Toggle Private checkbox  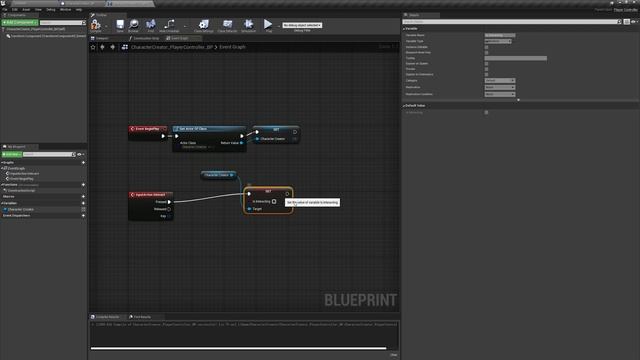[486, 69]
